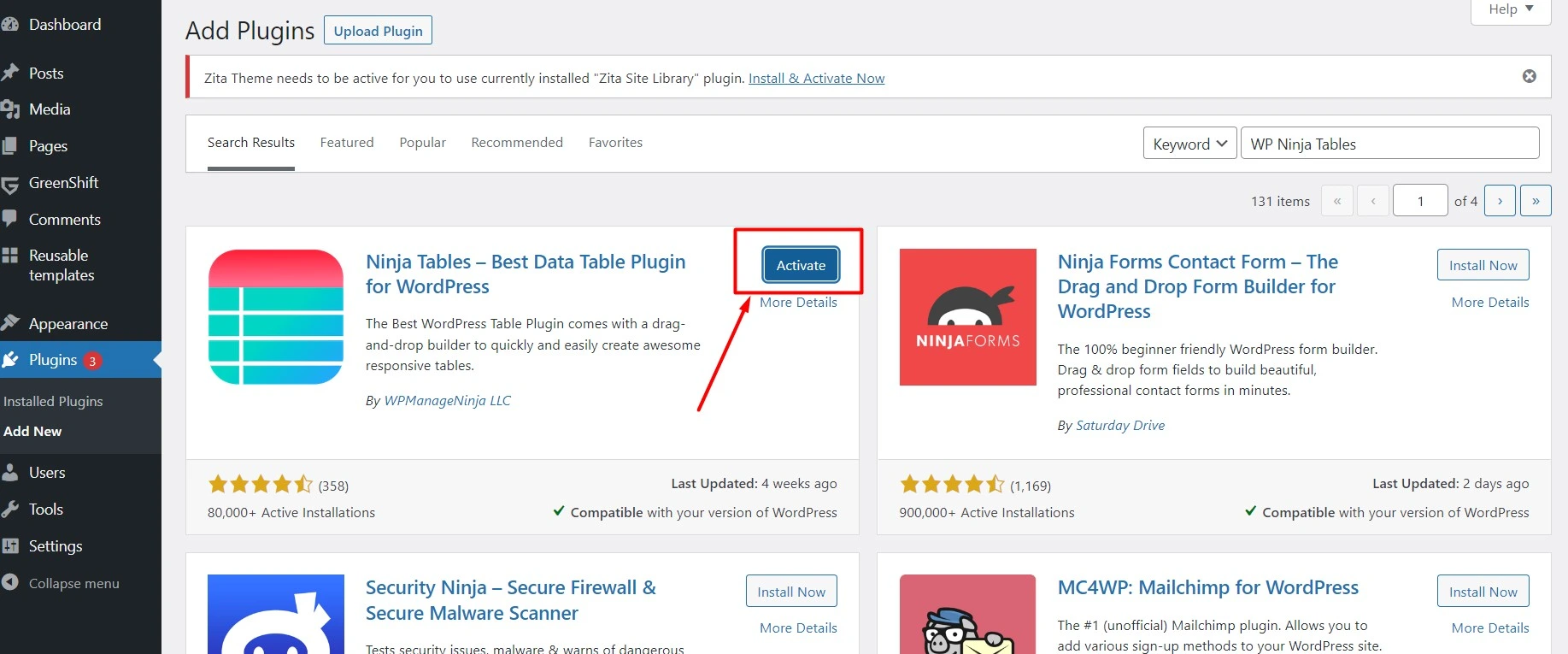
Task: Activate the Ninja Tables plugin
Action: pyautogui.click(x=801, y=265)
